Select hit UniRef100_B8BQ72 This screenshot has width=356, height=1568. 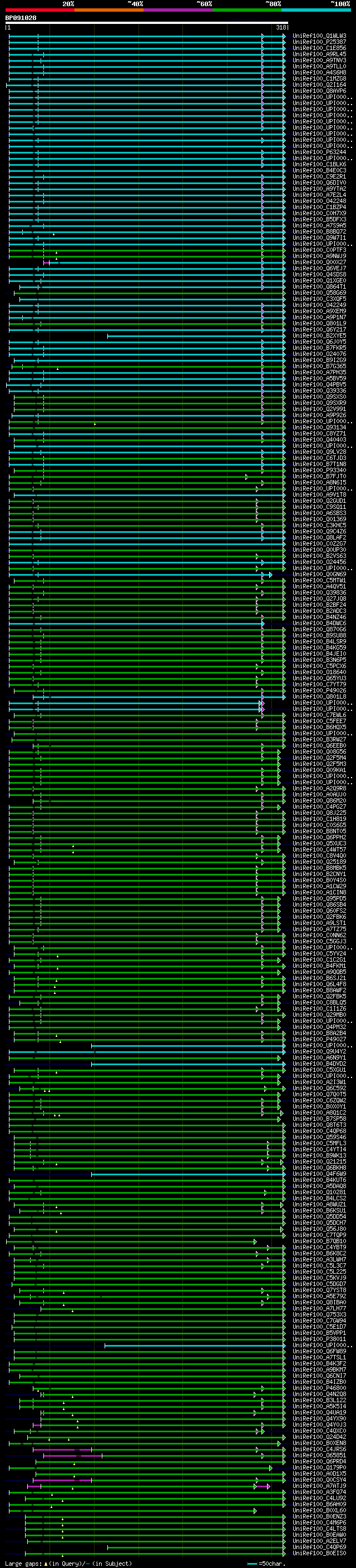[319, 231]
